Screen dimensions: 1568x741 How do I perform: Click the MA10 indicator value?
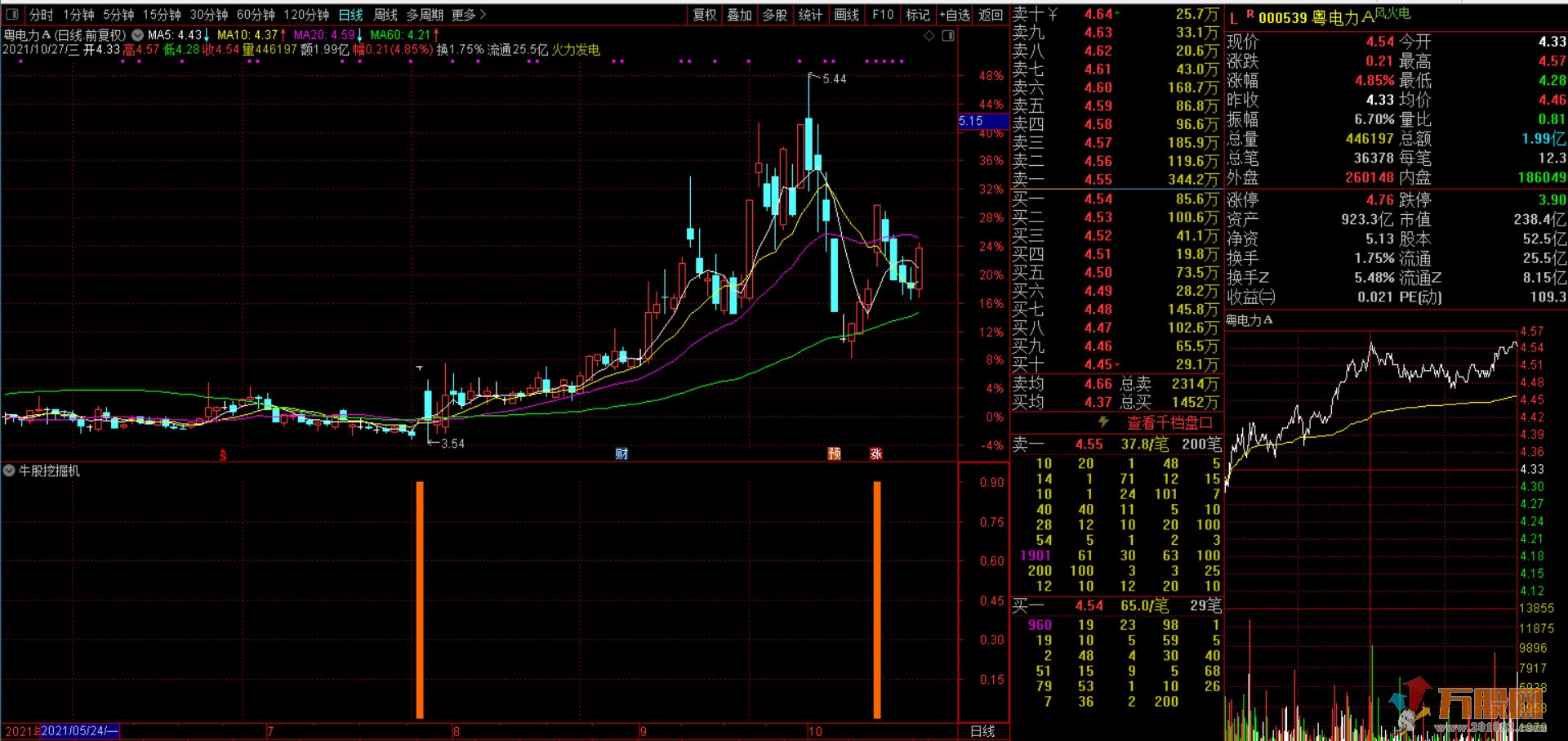252,35
